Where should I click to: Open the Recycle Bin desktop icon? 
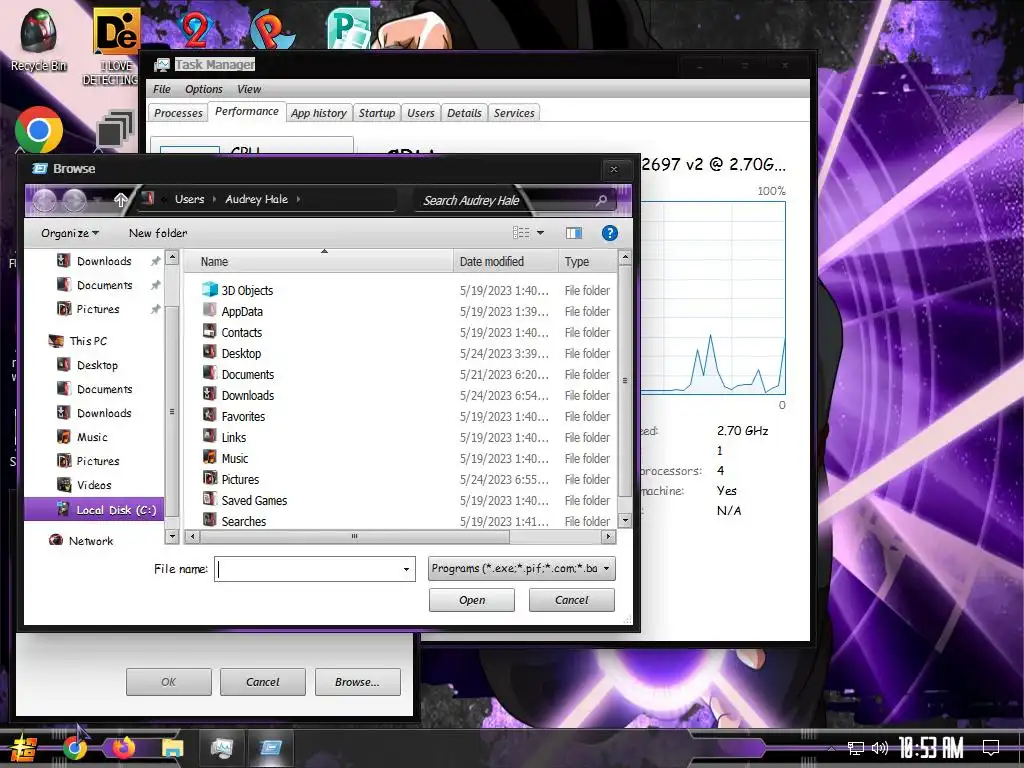click(39, 39)
